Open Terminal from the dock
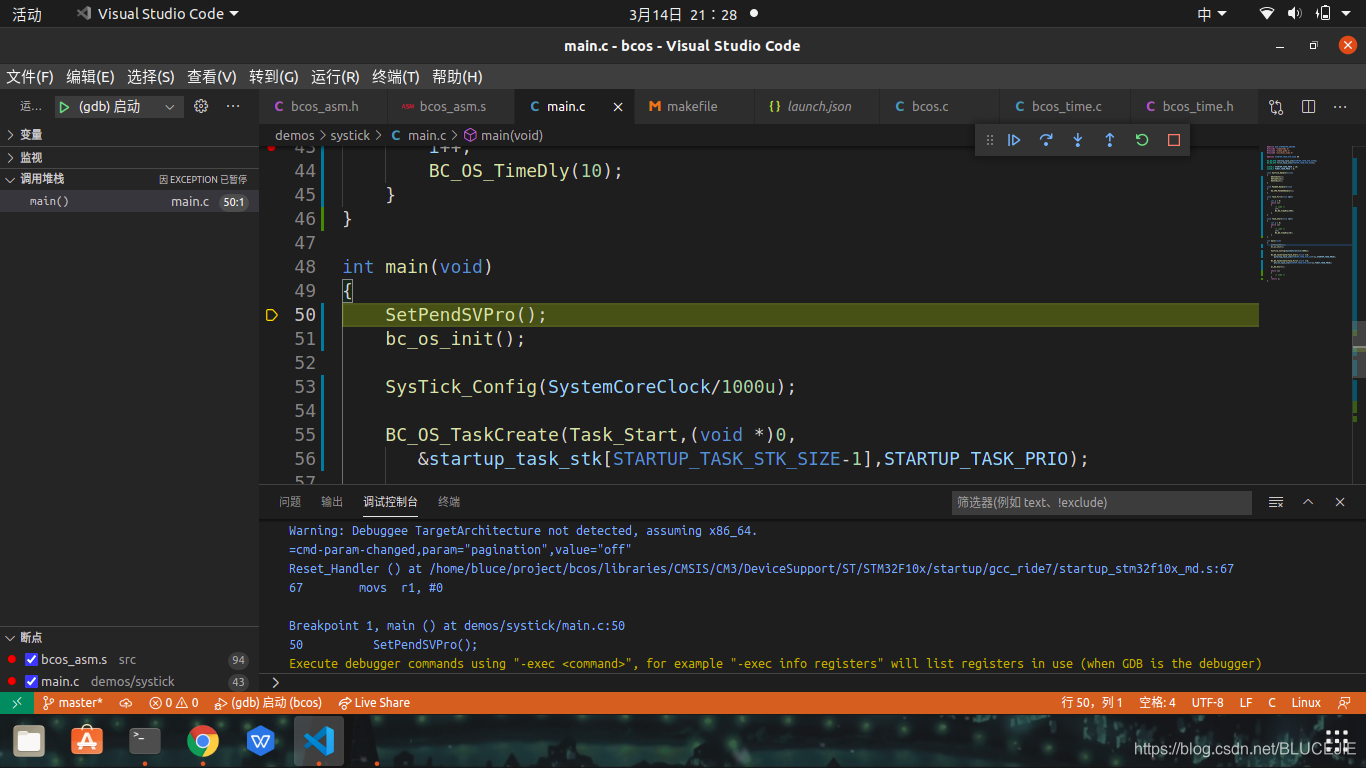Screen dimensions: 1366x768 (x=145, y=741)
